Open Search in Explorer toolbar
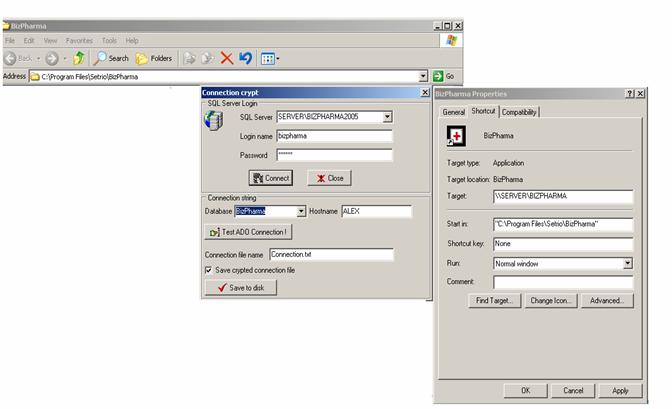The width and height of the screenshot is (672, 409). [111, 58]
